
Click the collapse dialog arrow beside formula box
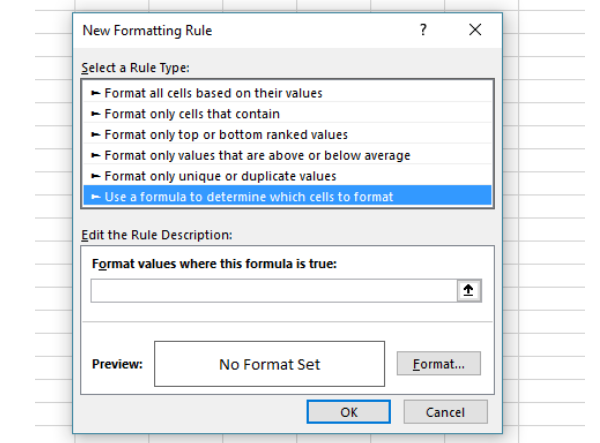tap(469, 291)
